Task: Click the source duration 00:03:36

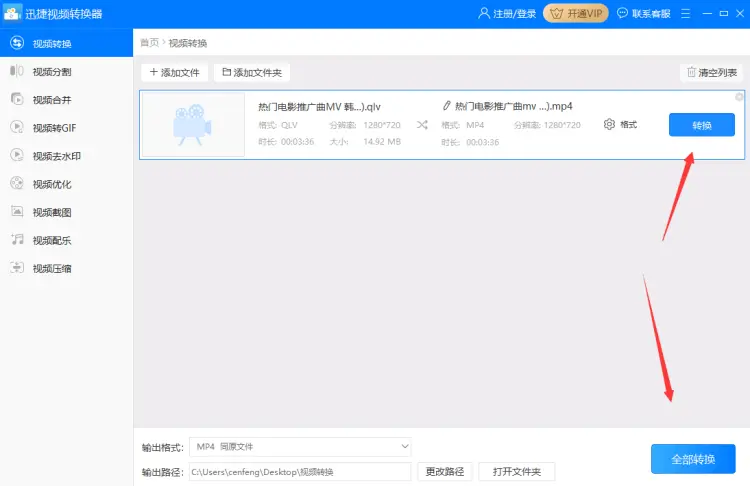Action: click(298, 142)
